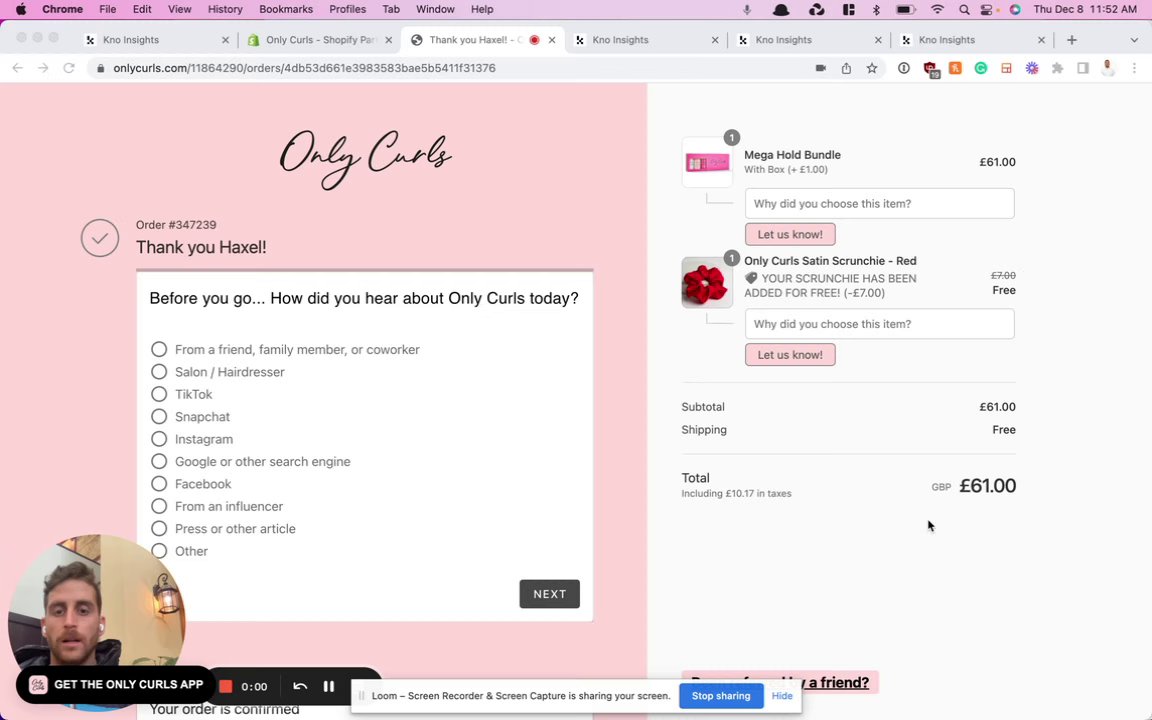1152x720 pixels.
Task: Click the battery status icon
Action: pos(905,10)
